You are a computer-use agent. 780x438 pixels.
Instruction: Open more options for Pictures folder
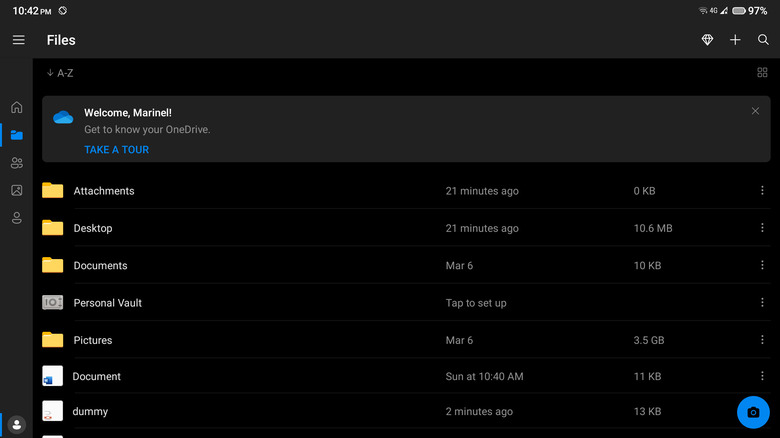[762, 340]
